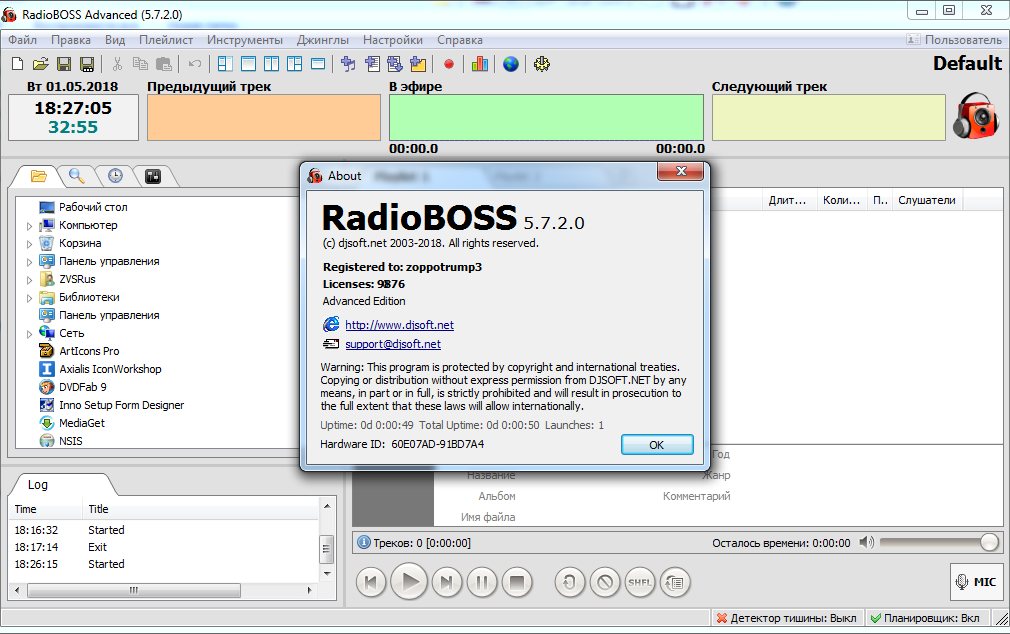Screen dimensions: 1010x634
Task: Select the compact window layout icon in the toolbar
Action: click(x=318, y=64)
